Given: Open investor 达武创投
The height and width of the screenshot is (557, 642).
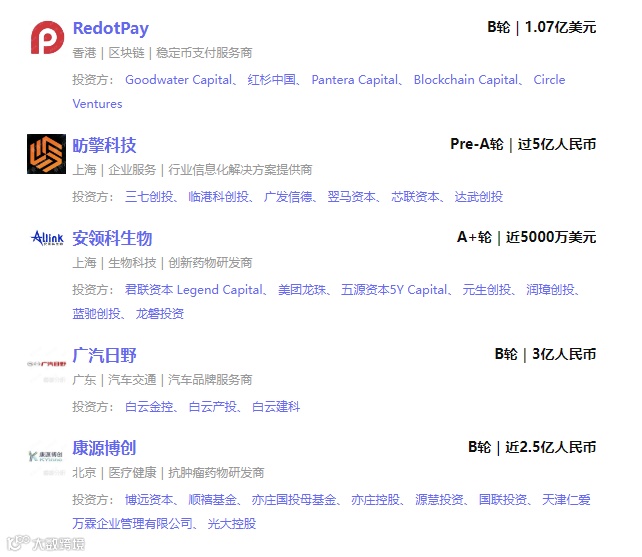Looking at the screenshot, I should [x=479, y=197].
